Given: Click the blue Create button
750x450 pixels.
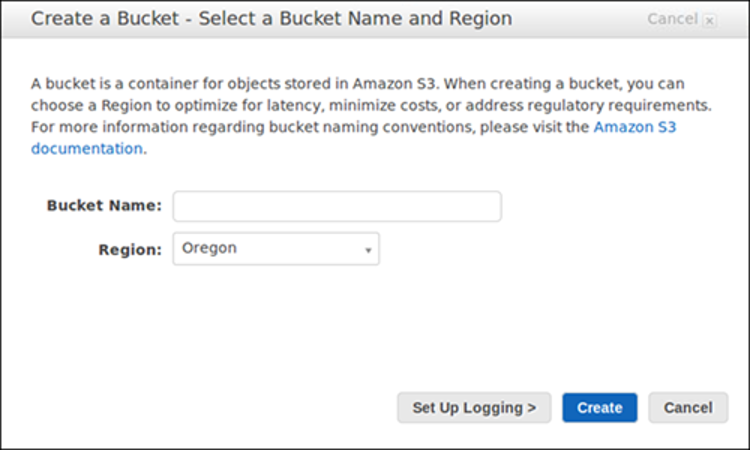Looking at the screenshot, I should coord(600,408).
